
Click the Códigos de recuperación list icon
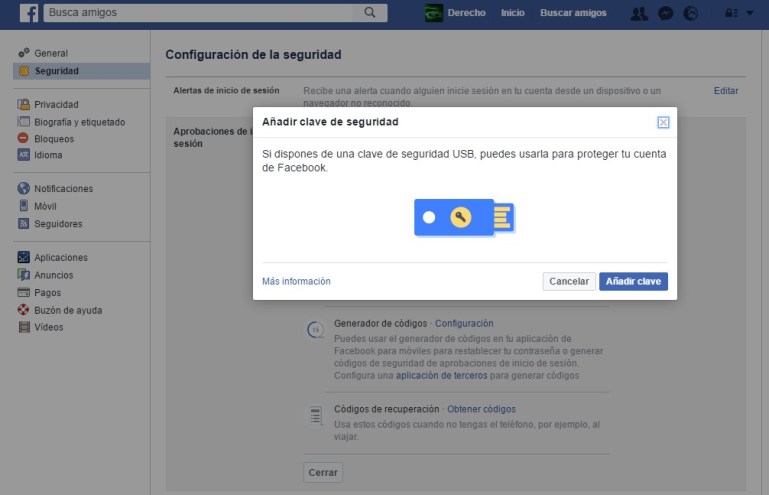pyautogui.click(x=316, y=416)
